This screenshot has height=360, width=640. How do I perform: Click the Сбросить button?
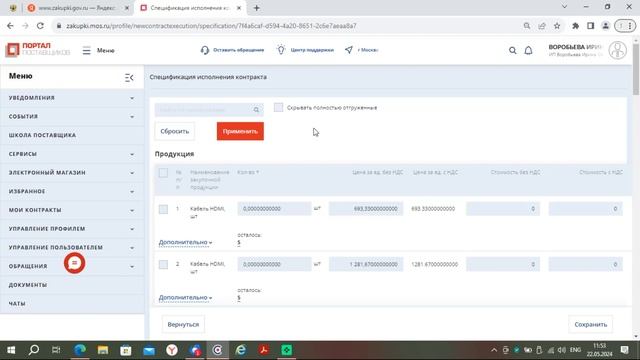tap(175, 131)
